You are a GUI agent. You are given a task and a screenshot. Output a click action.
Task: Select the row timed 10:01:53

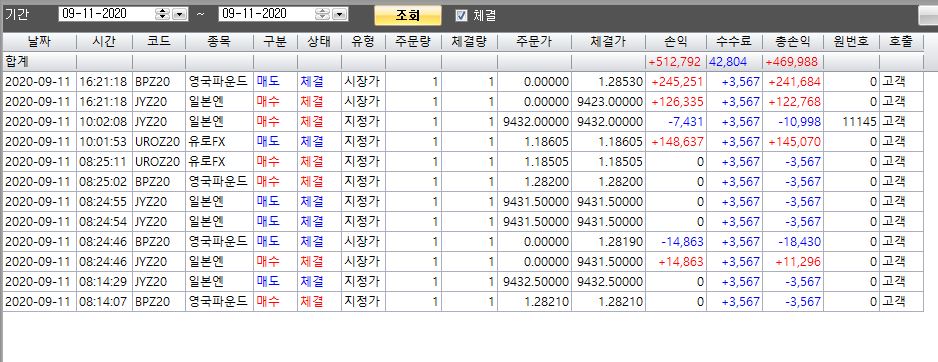(x=463, y=142)
